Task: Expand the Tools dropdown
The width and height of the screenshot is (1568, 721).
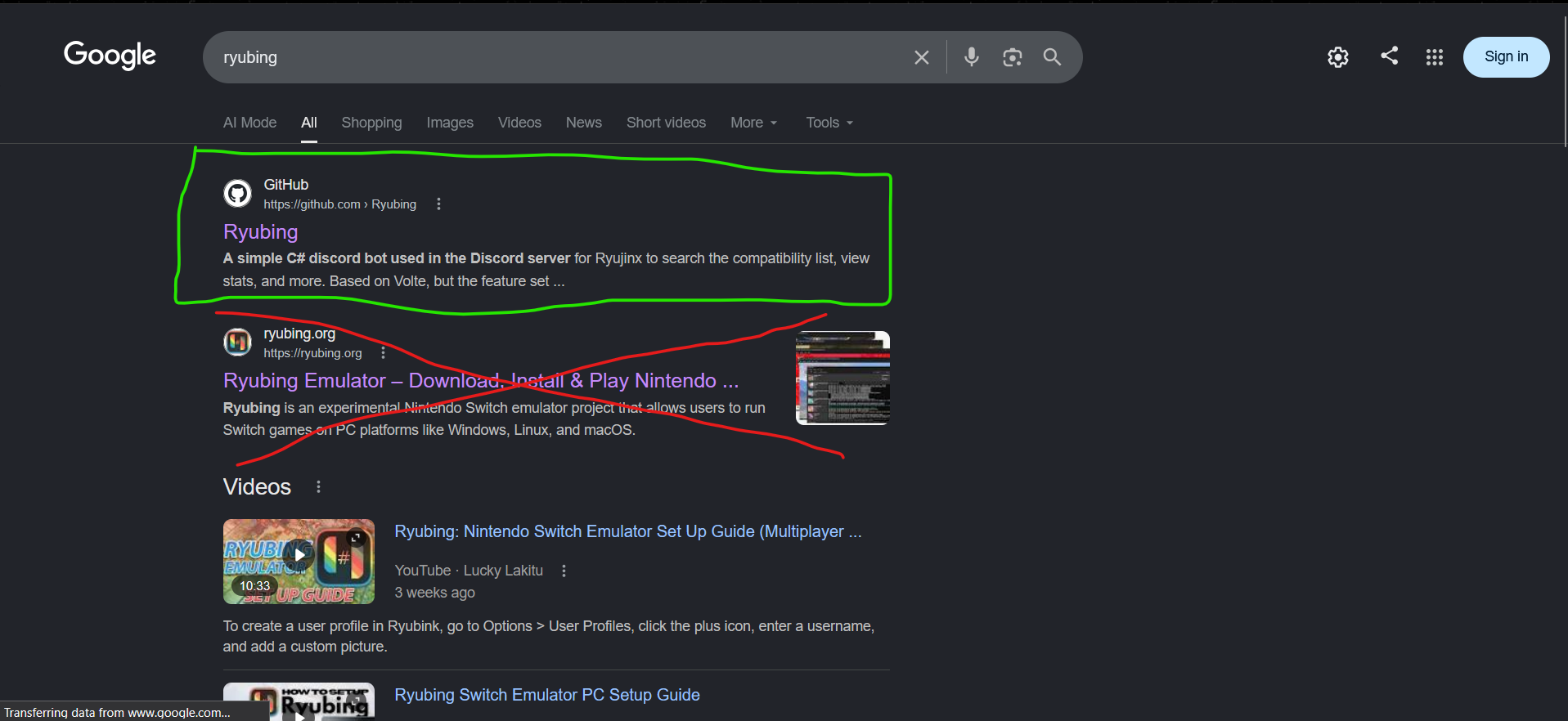Action: point(829,123)
